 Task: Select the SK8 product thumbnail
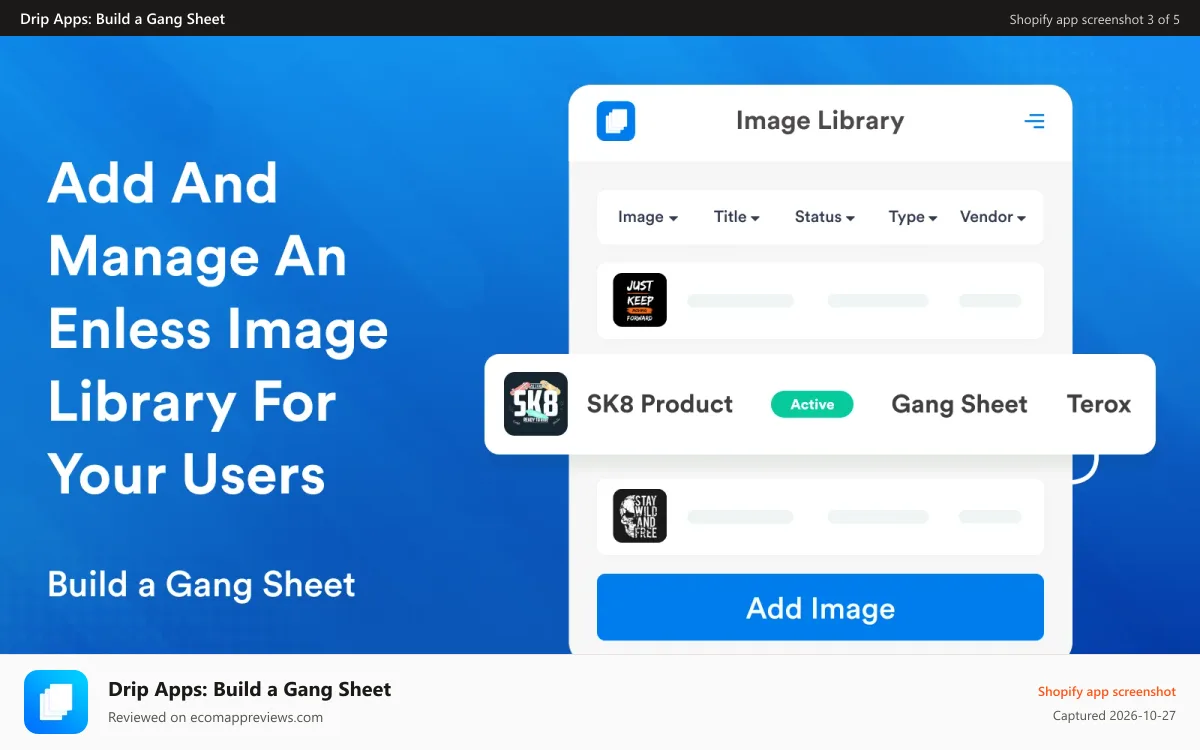[x=536, y=404]
